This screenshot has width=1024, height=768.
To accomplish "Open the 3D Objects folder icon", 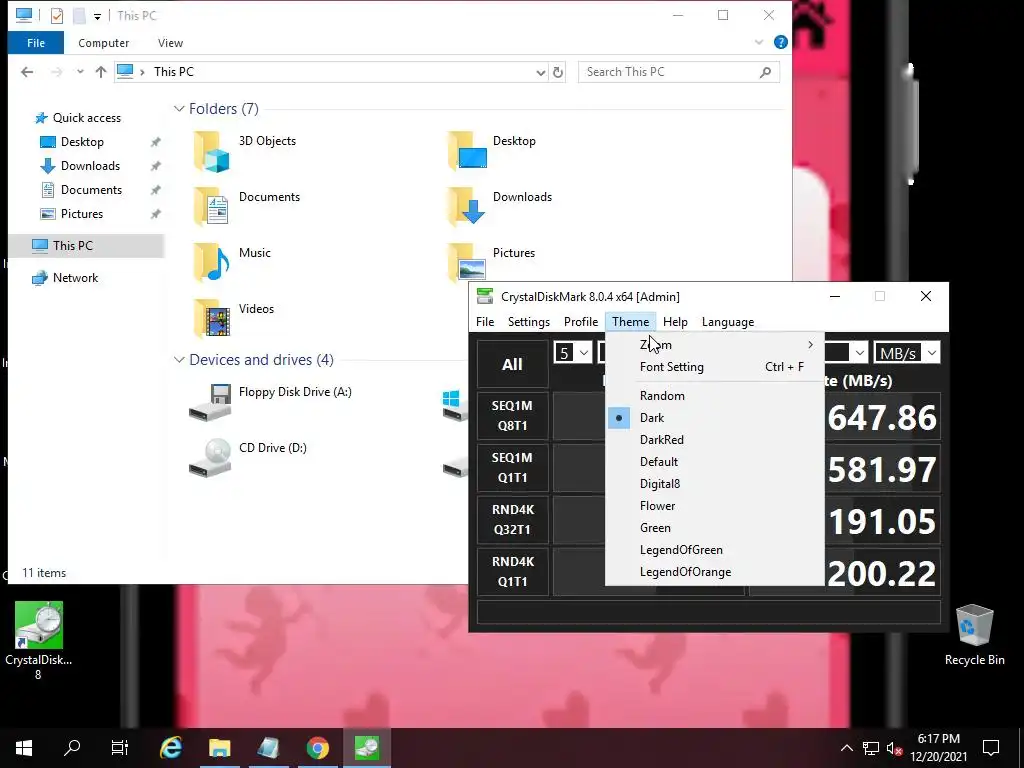I will [212, 151].
